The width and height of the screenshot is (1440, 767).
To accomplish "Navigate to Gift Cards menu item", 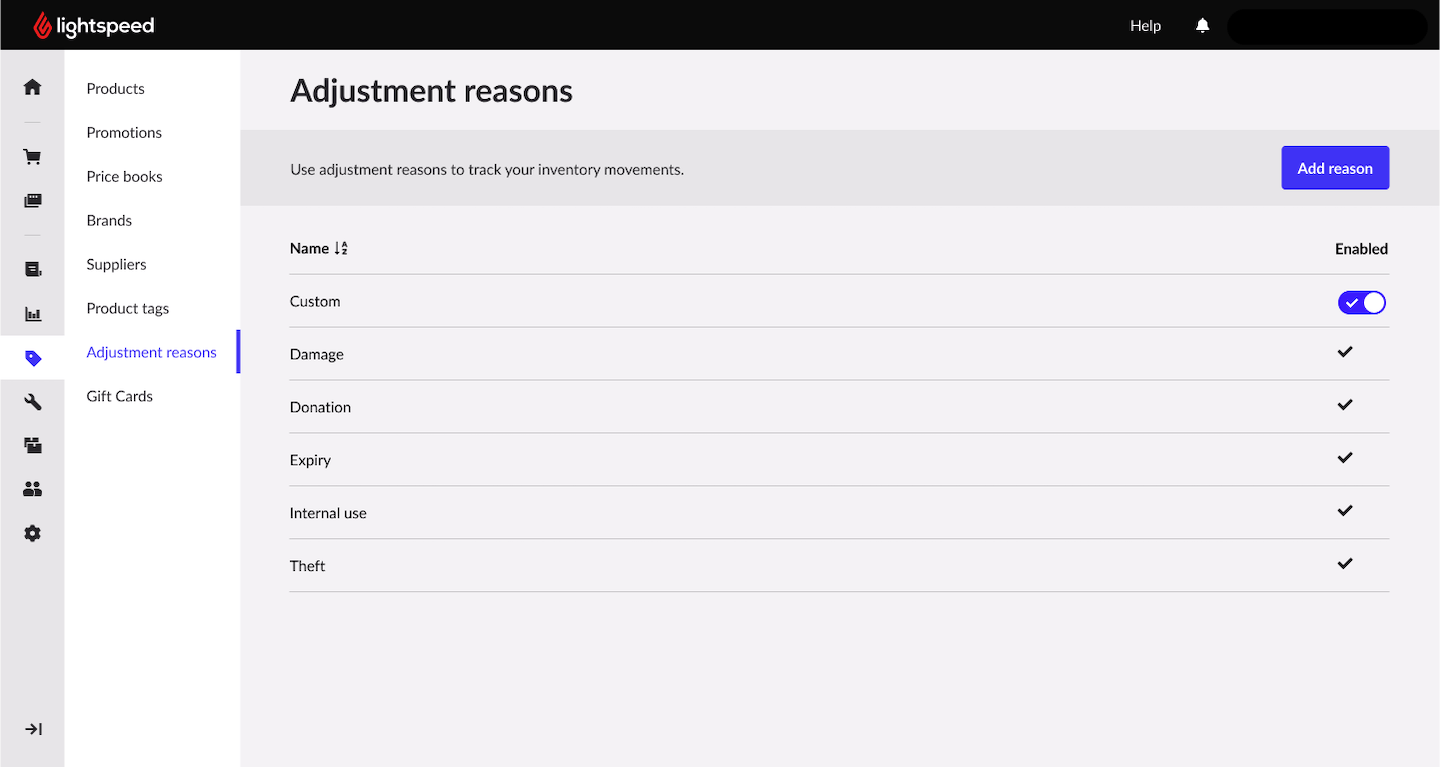I will (x=119, y=397).
